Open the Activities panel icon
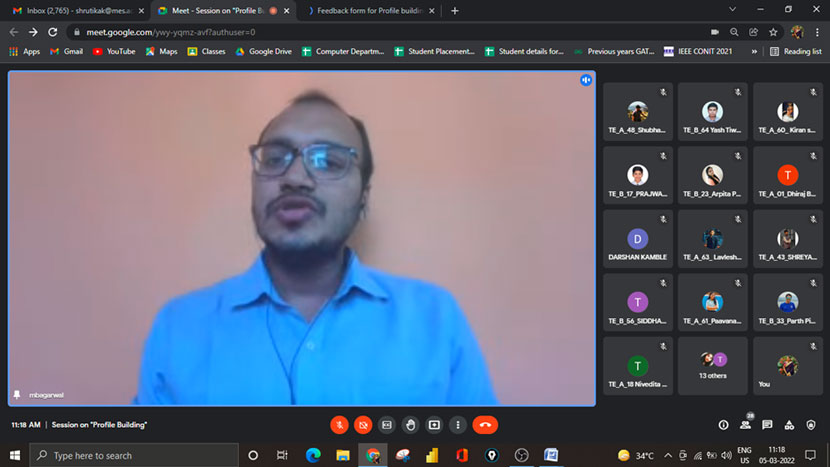Screen dimensions: 830x467 click(789, 425)
